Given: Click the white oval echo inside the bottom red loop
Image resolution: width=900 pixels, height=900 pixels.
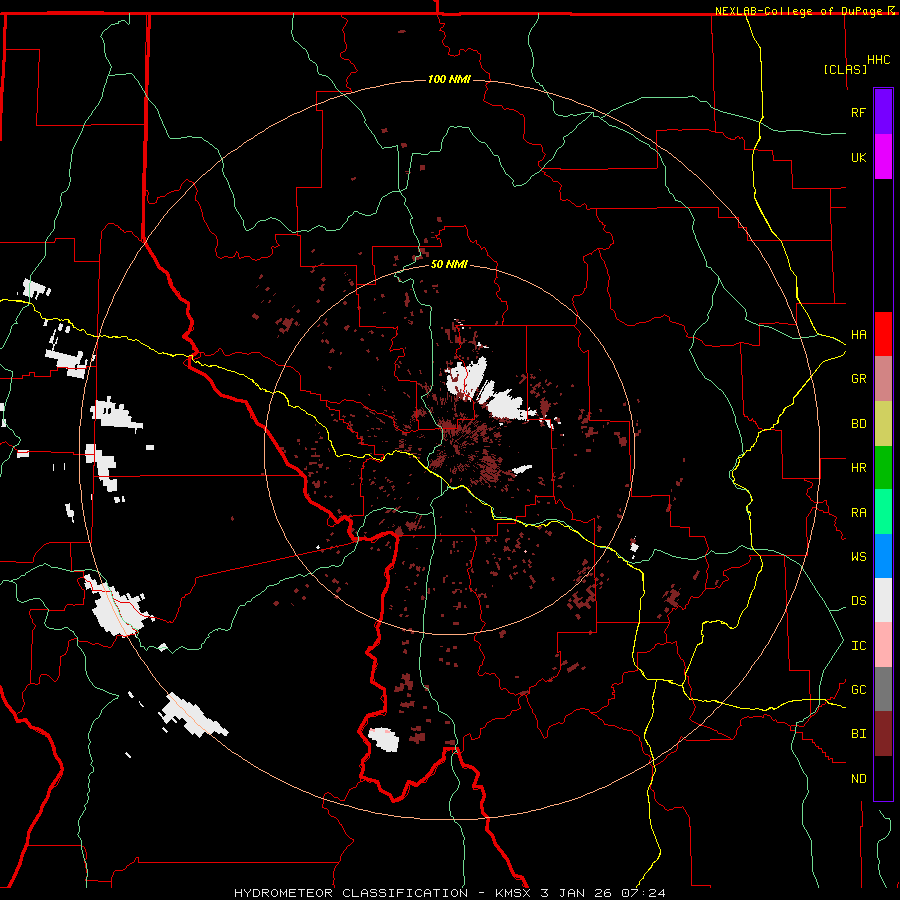Looking at the screenshot, I should [383, 739].
